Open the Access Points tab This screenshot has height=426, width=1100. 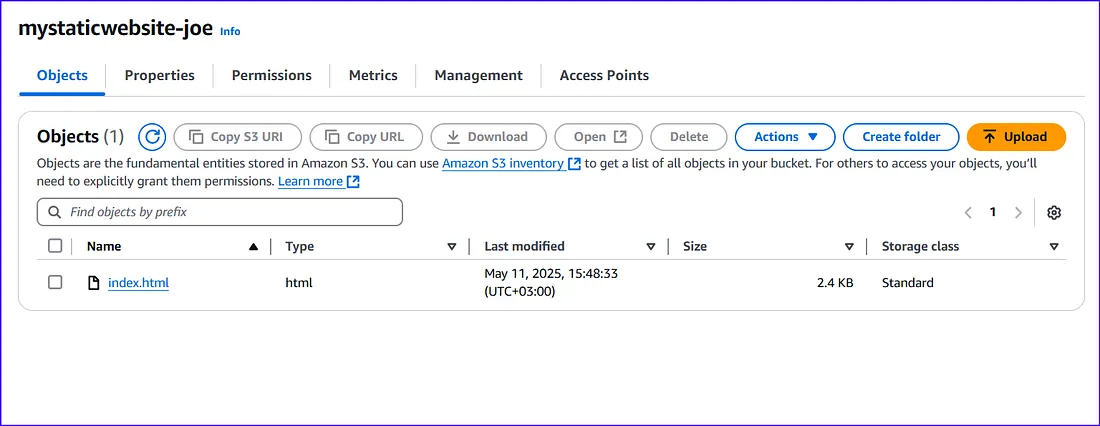pyautogui.click(x=604, y=76)
